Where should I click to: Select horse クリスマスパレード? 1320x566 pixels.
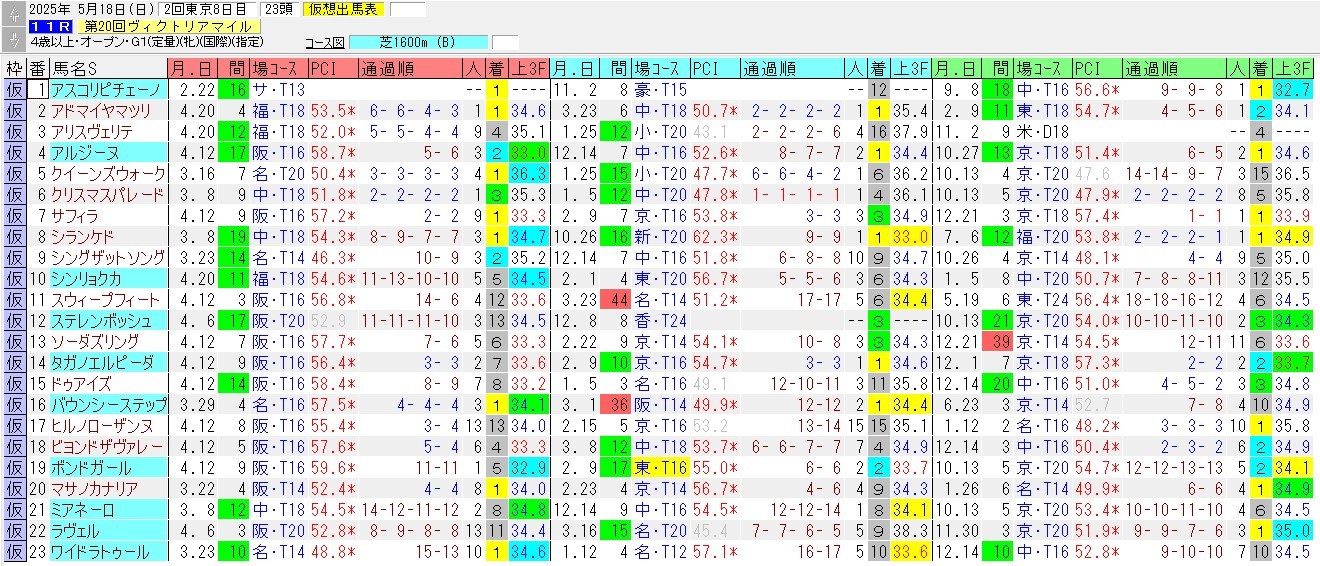coord(107,194)
